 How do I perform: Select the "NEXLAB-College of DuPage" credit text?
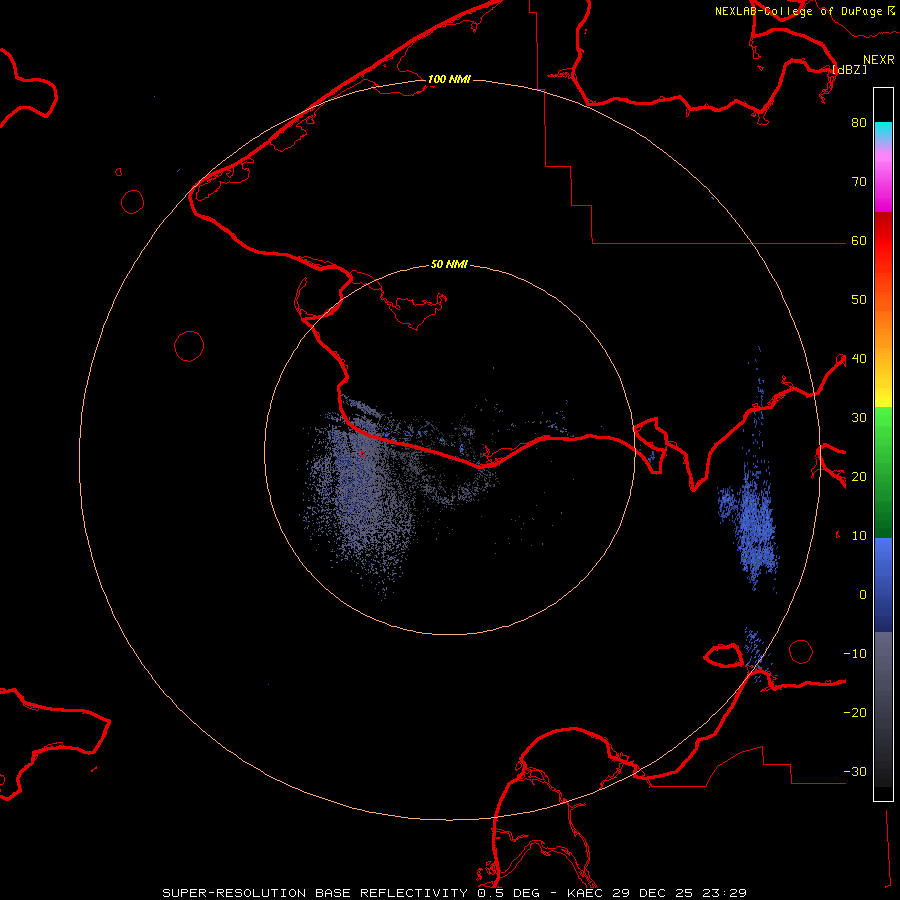pos(798,11)
